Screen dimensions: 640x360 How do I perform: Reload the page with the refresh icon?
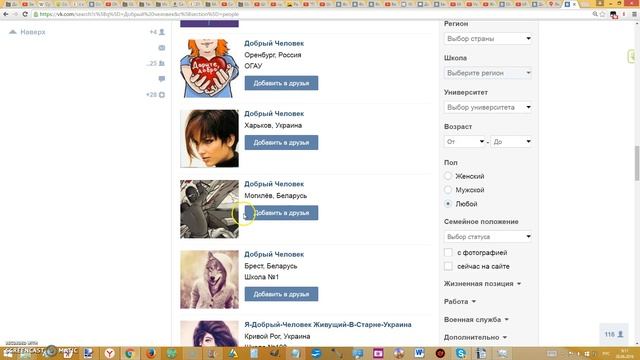click(x=25, y=14)
